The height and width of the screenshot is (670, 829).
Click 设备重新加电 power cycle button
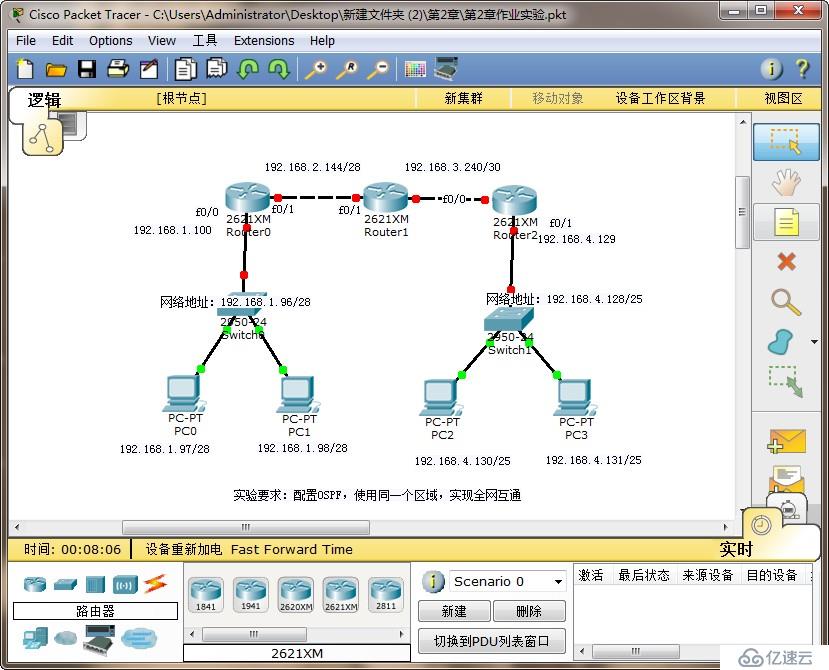tap(183, 549)
